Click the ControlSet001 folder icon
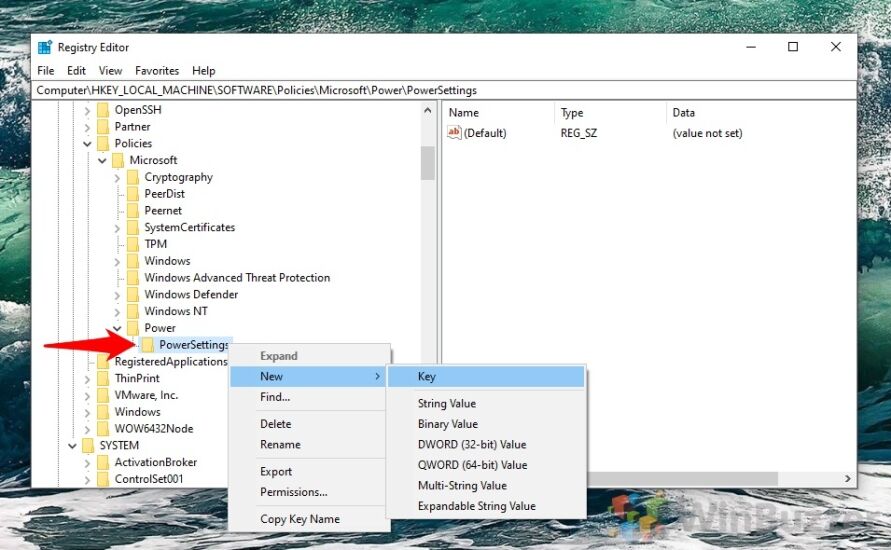The image size is (891, 550). tap(103, 479)
